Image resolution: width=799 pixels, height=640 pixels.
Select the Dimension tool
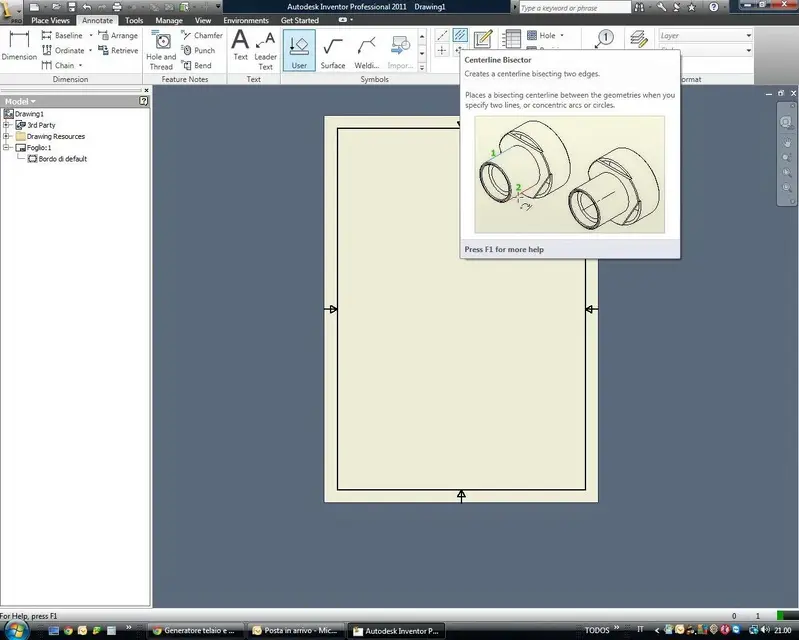tap(19, 46)
